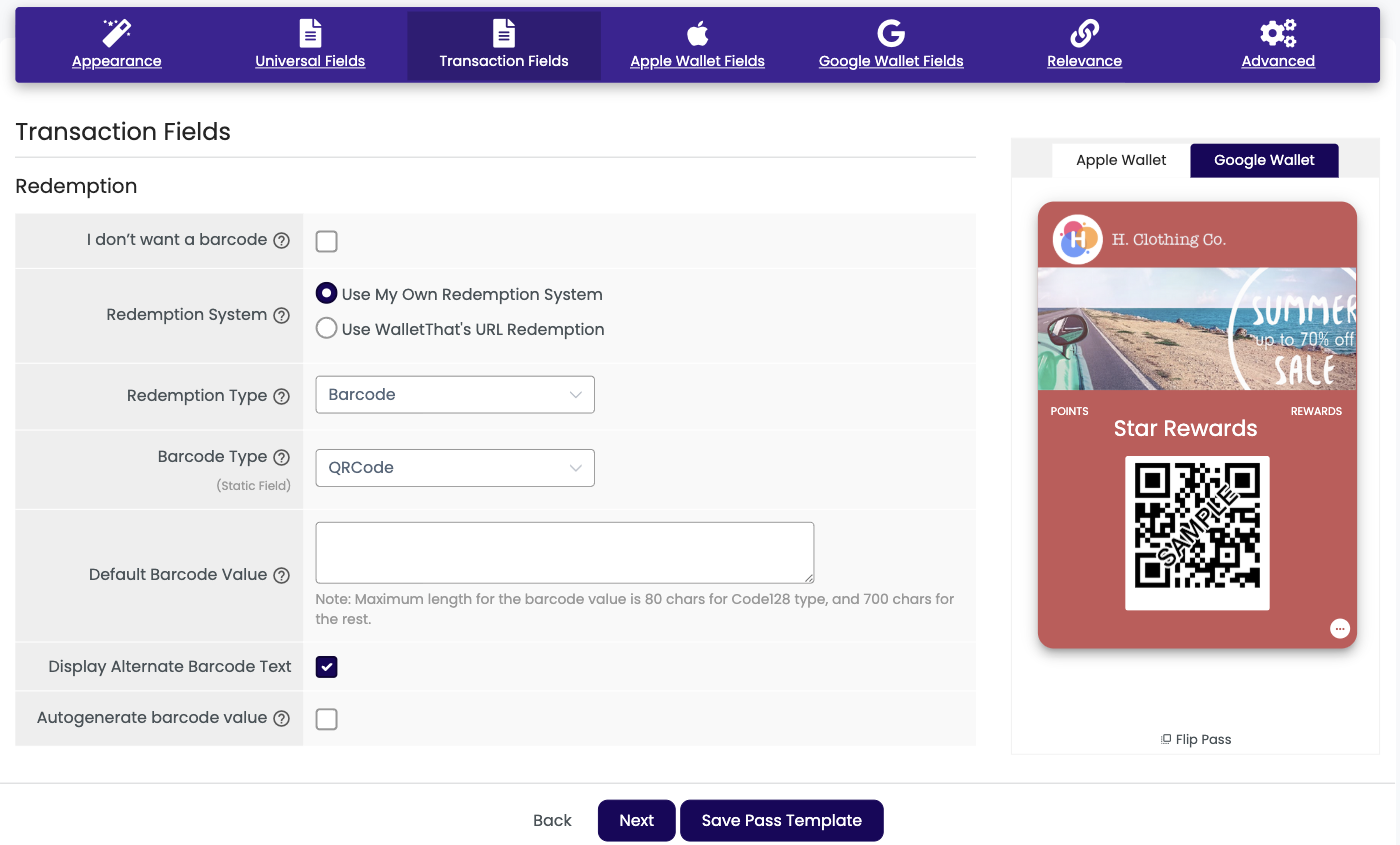This screenshot has height=845, width=1400.
Task: Open help icon beside Barcode Type
Action: tap(282, 457)
